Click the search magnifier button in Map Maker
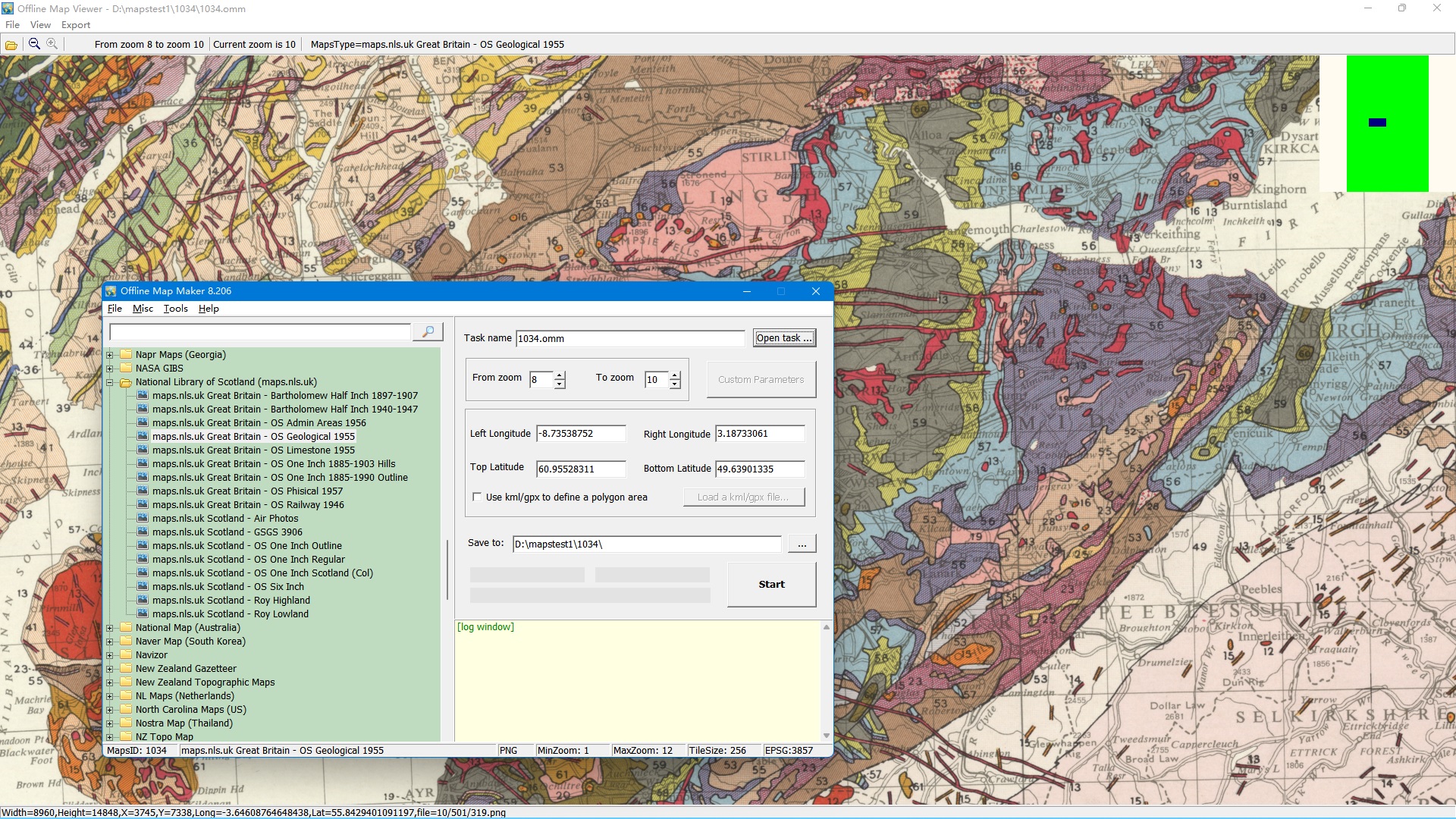This screenshot has width=1456, height=819. click(428, 332)
